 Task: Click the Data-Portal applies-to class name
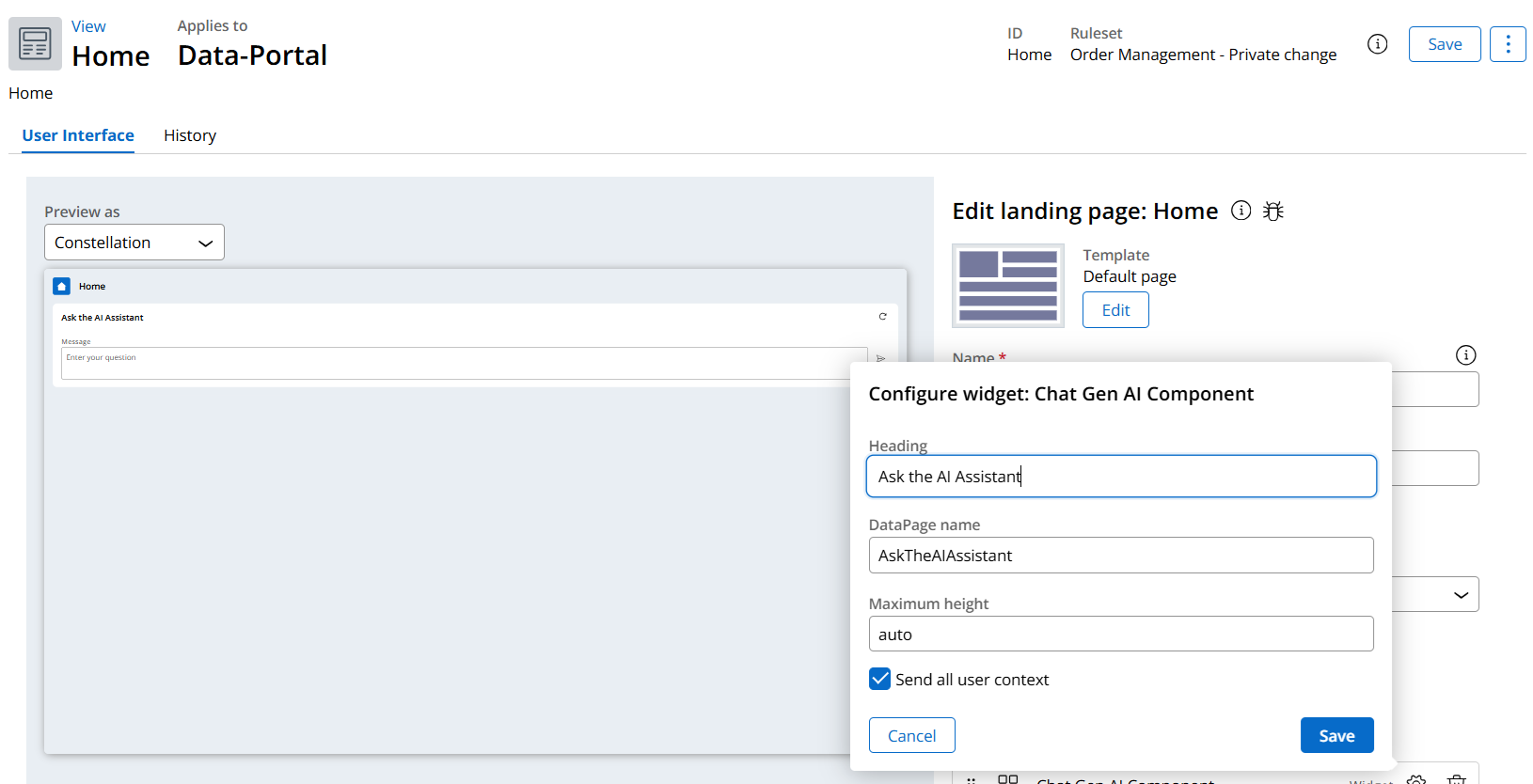(x=252, y=55)
